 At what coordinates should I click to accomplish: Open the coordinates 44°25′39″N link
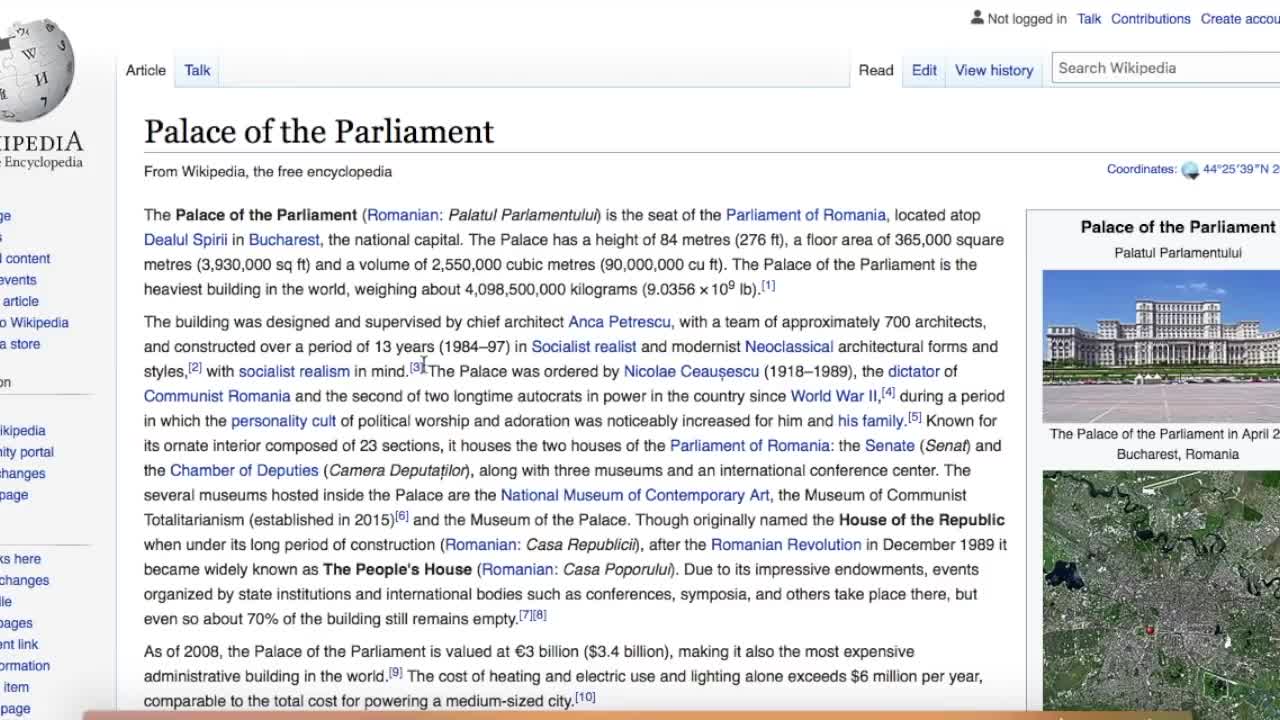(1241, 169)
